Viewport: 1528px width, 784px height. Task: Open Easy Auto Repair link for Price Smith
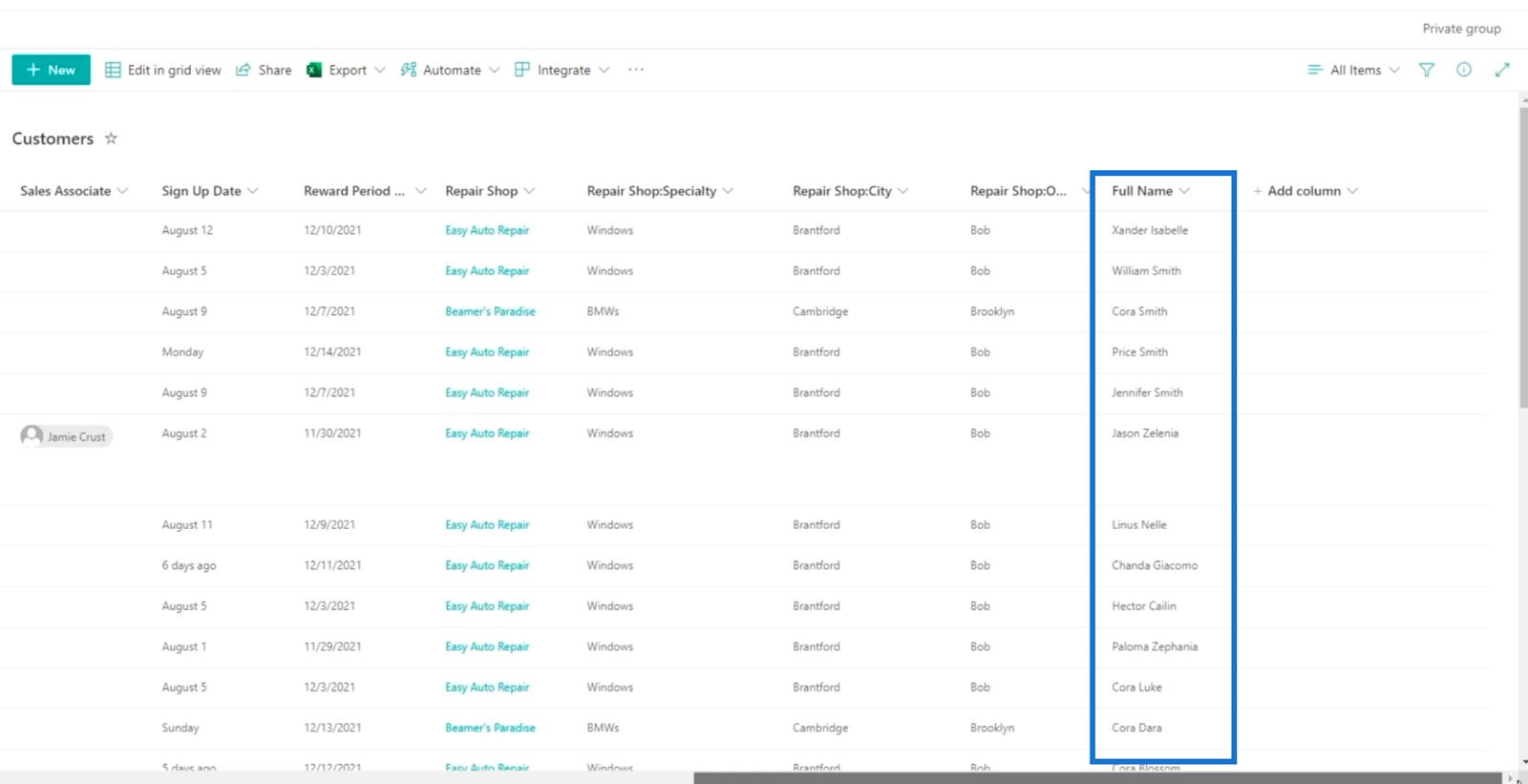[487, 352]
